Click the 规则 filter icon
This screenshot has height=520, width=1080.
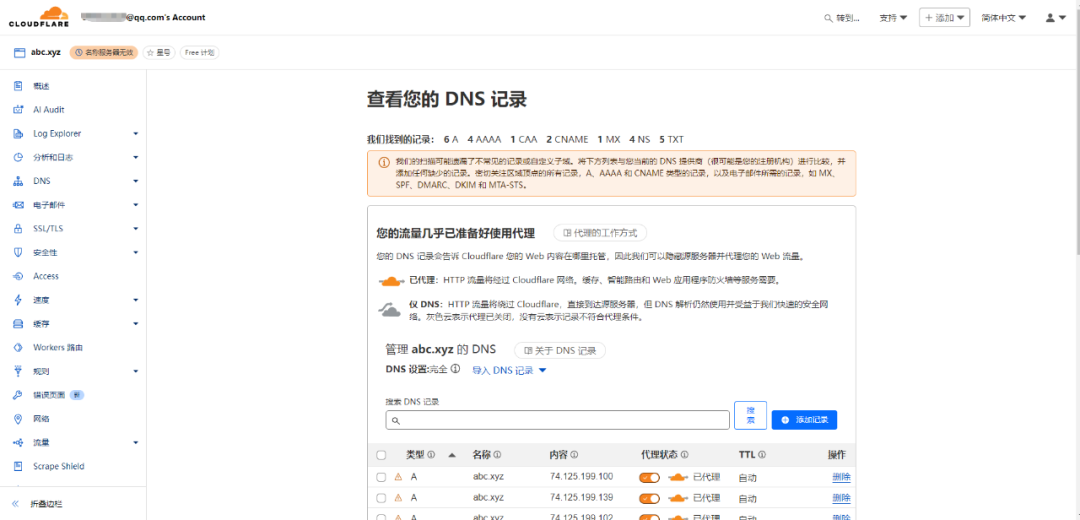(19, 371)
